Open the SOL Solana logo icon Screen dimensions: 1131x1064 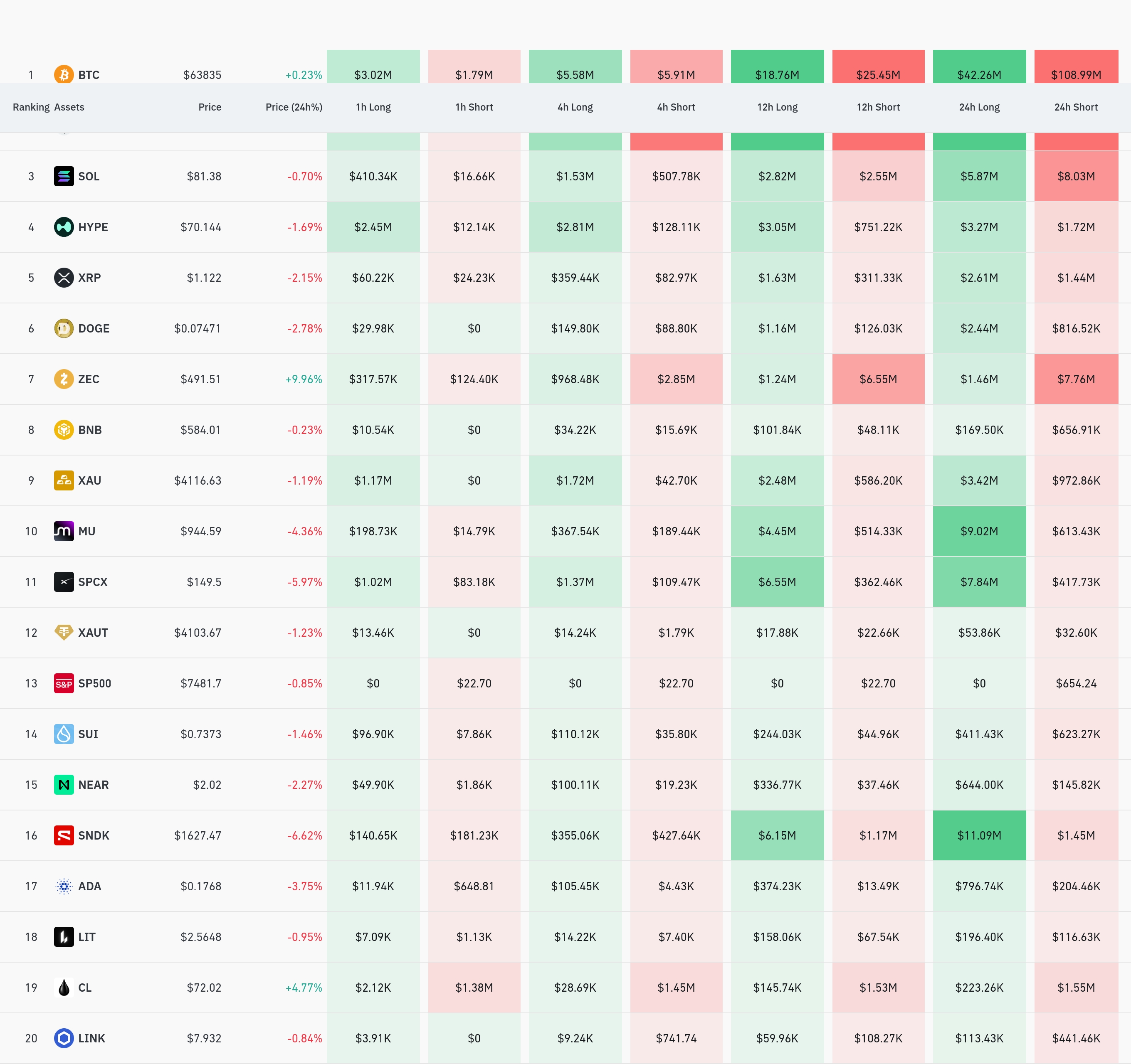64,176
